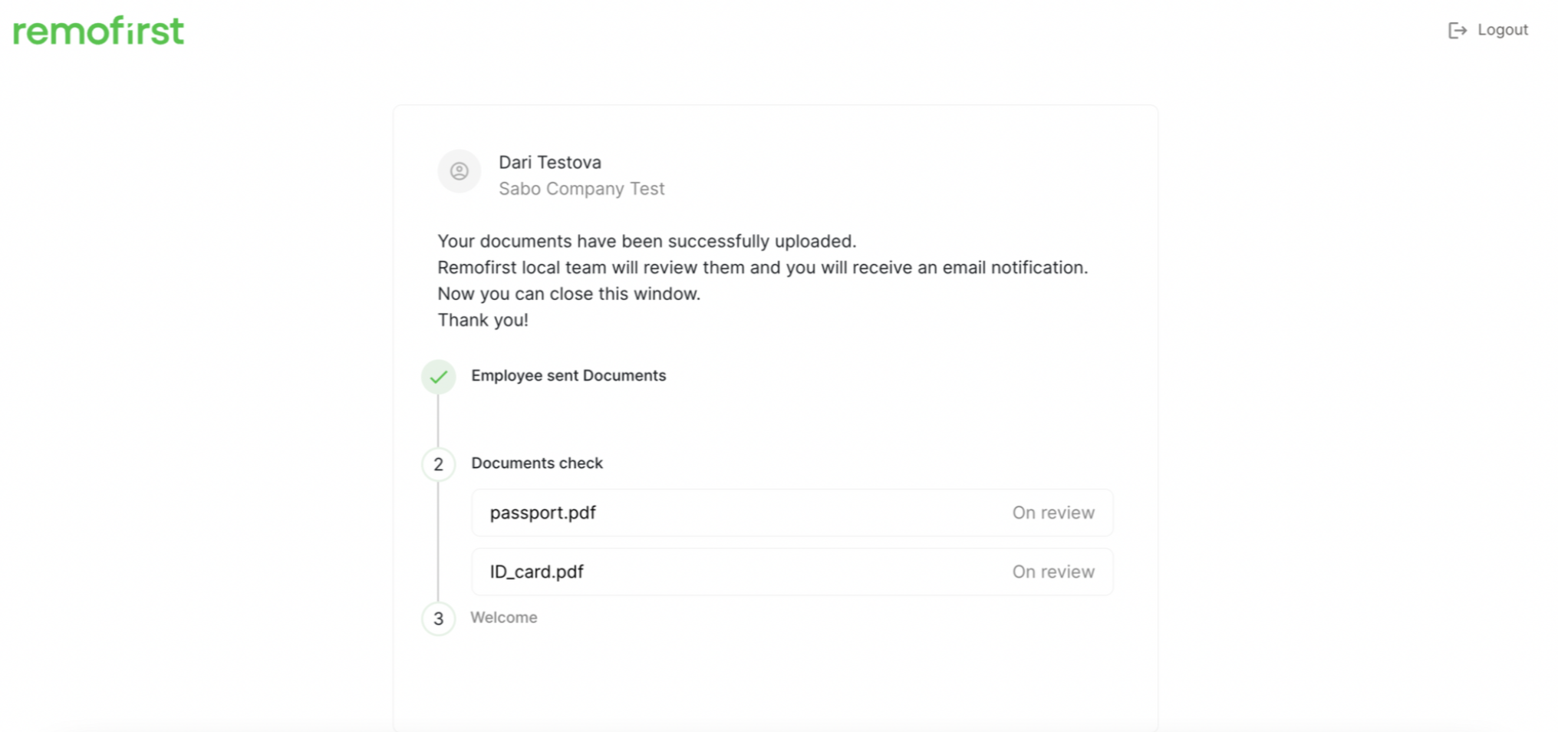
Task: Log out using the Logout text
Action: [x=1503, y=30]
